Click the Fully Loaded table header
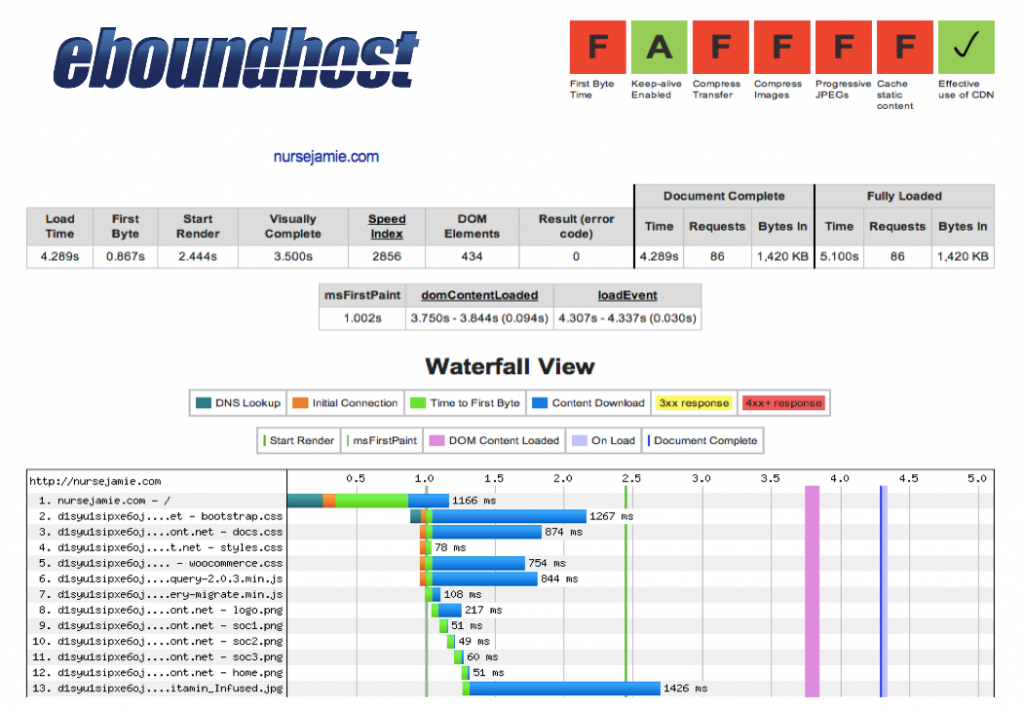This screenshot has height=709, width=1024. (904, 196)
